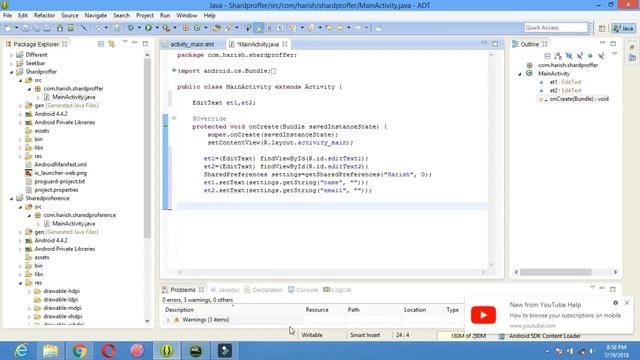Image resolution: width=640 pixels, height=360 pixels.
Task: Expand Android Private Libraries under Shardproffer
Action: [21, 122]
